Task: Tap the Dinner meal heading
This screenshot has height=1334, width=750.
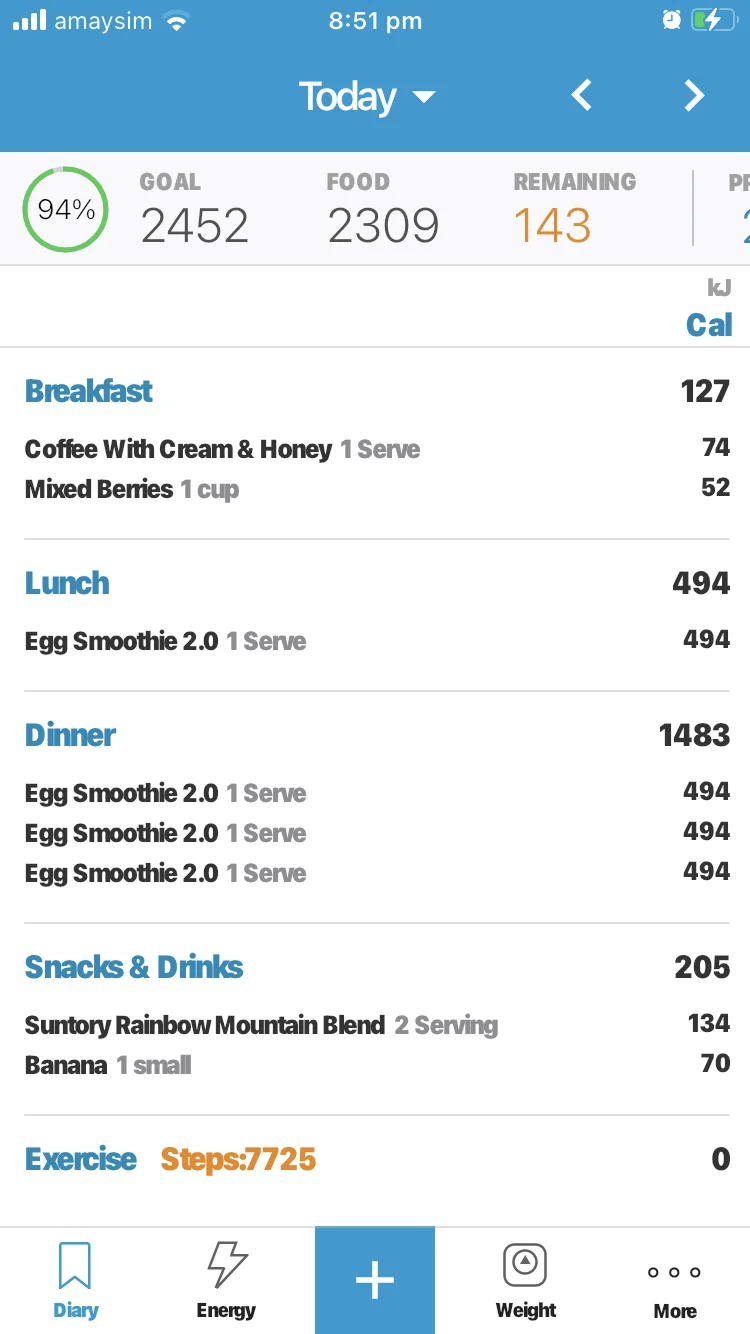Action: (x=70, y=735)
